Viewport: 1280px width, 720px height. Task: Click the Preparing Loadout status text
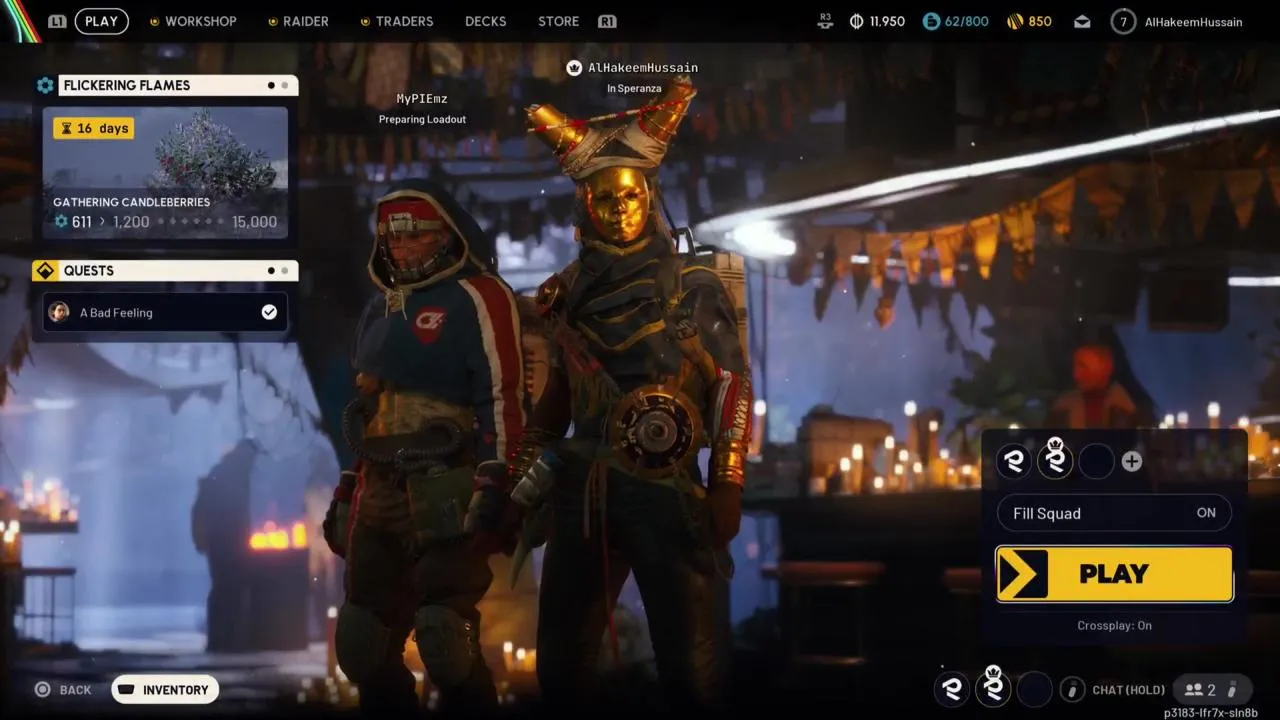tap(422, 119)
